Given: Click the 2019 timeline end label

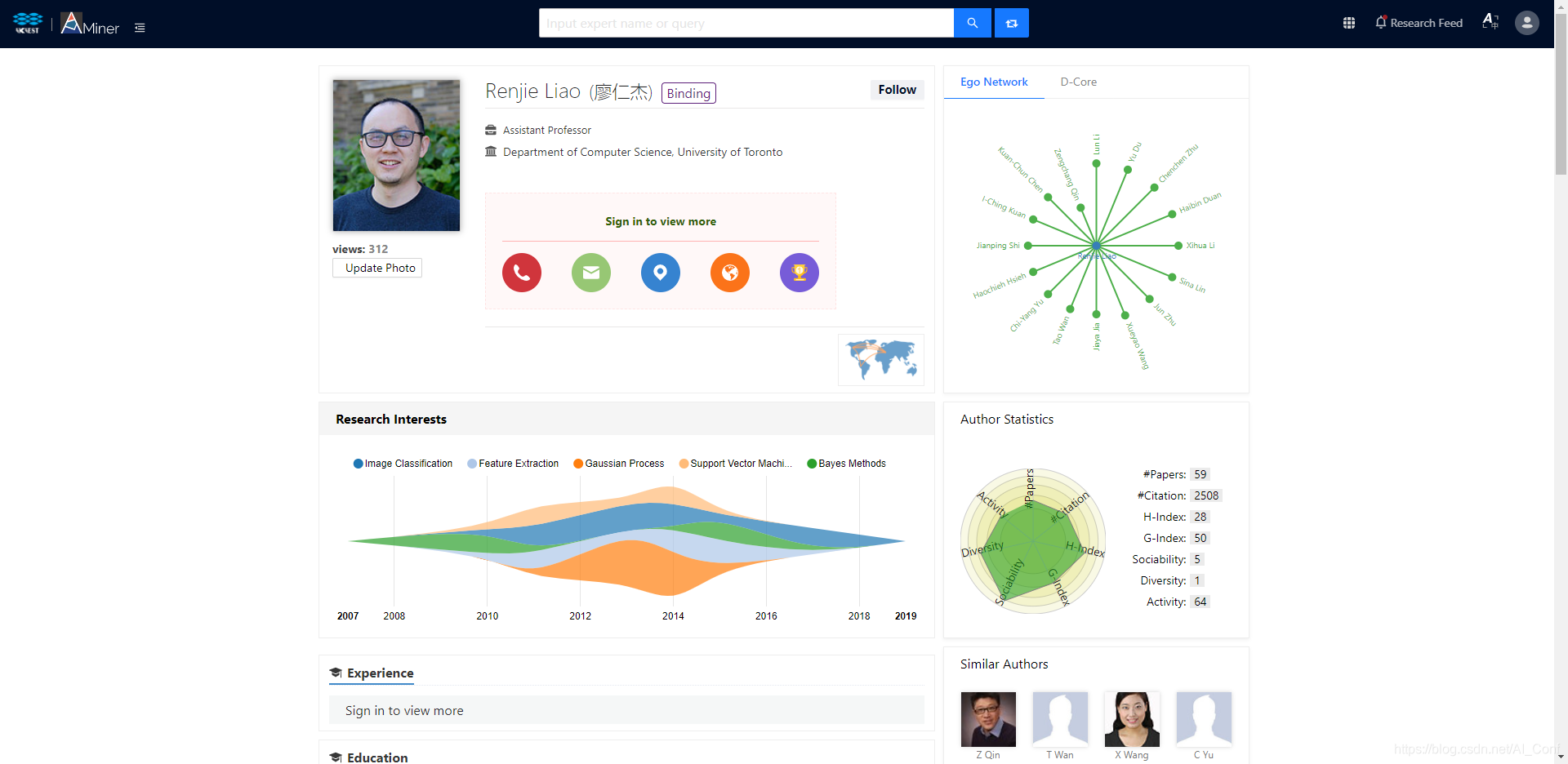Looking at the screenshot, I should [x=906, y=616].
